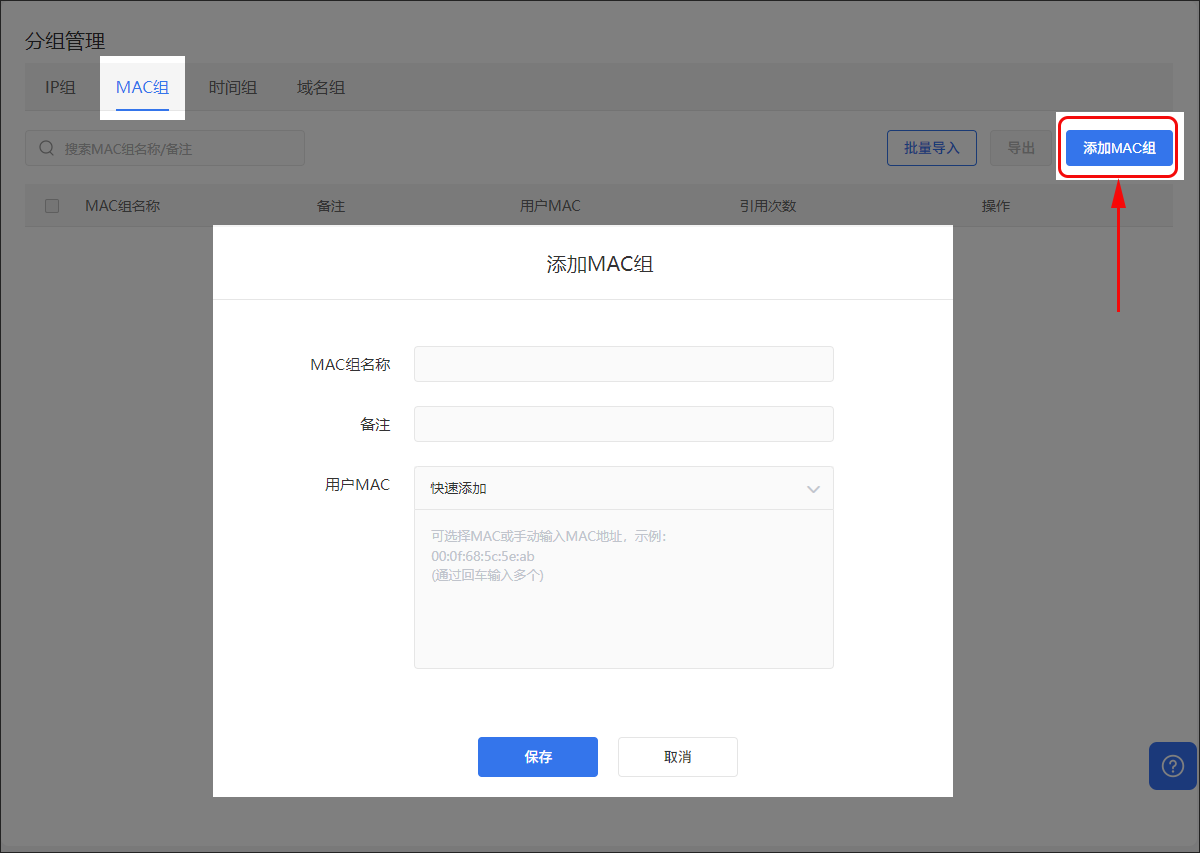Click the MAC address entry text area
This screenshot has width=1200, height=853.
coord(623,590)
